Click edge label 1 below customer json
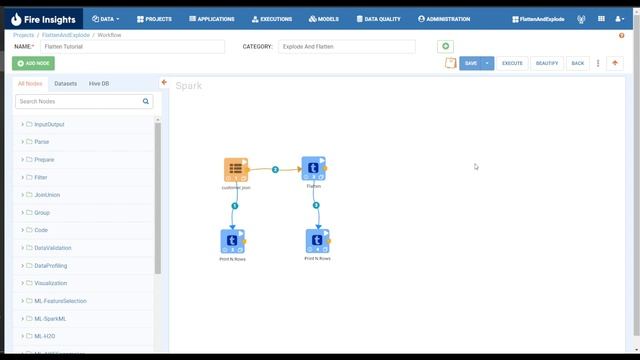Screen dimensions: 640x360 tap(235, 206)
